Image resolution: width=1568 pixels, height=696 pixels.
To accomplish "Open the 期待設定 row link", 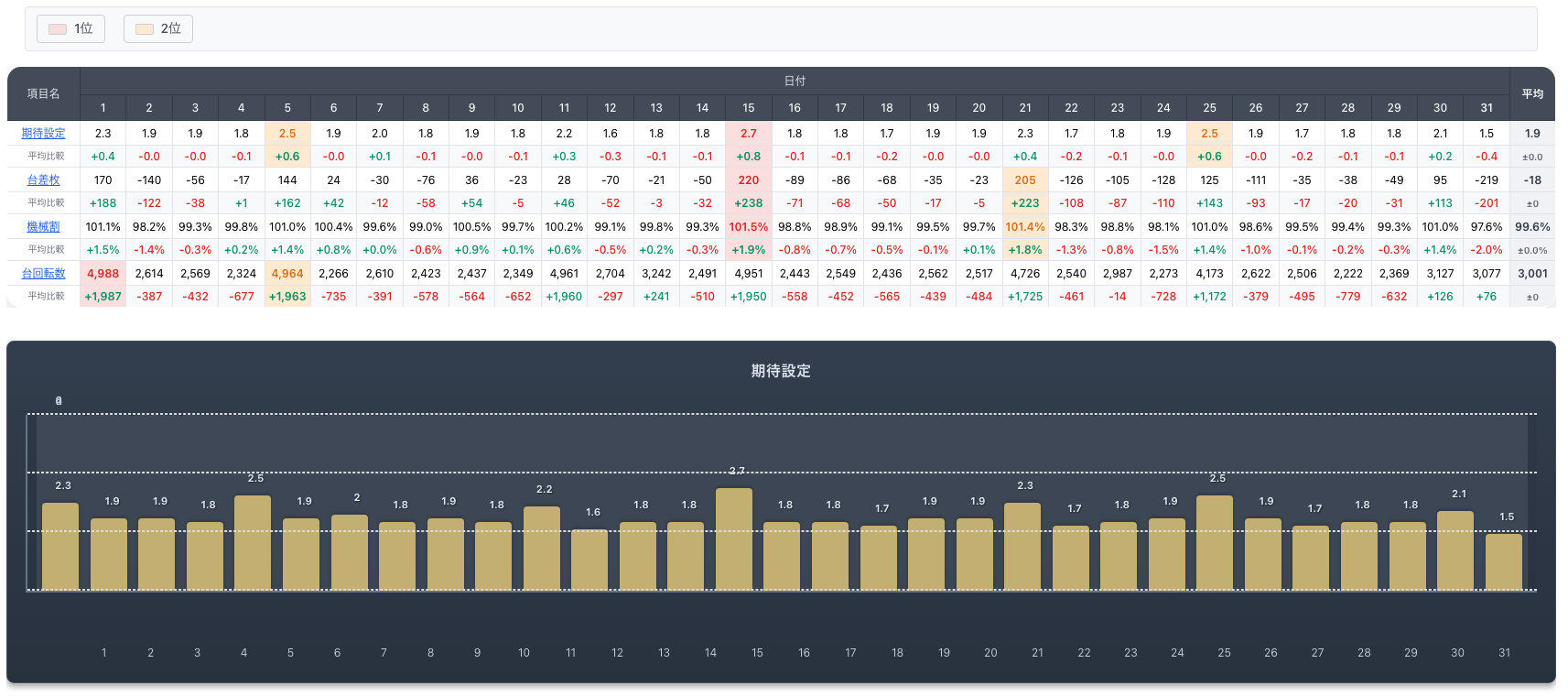I will tap(43, 134).
